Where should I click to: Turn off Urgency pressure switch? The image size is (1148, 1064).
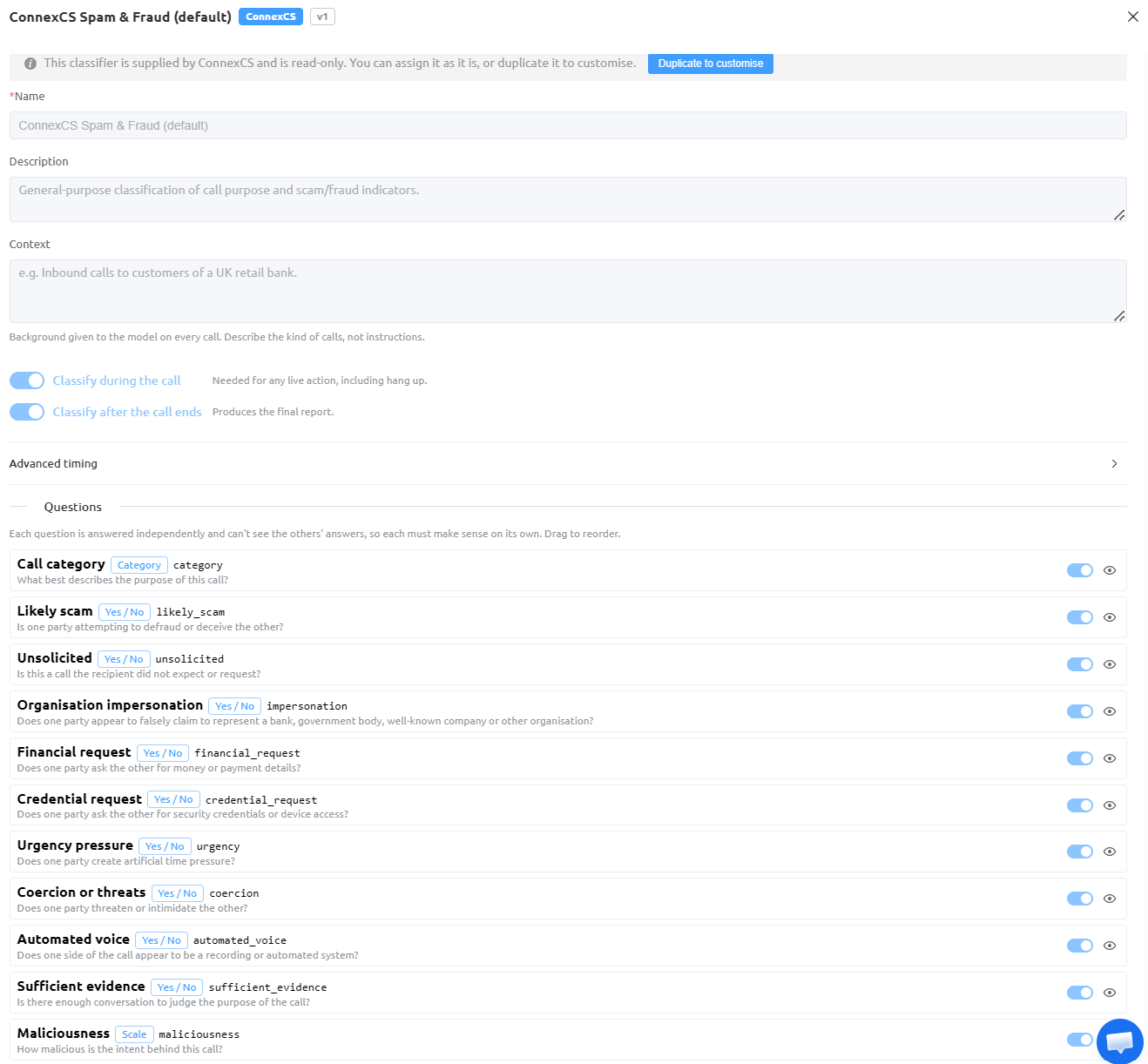pos(1080,852)
